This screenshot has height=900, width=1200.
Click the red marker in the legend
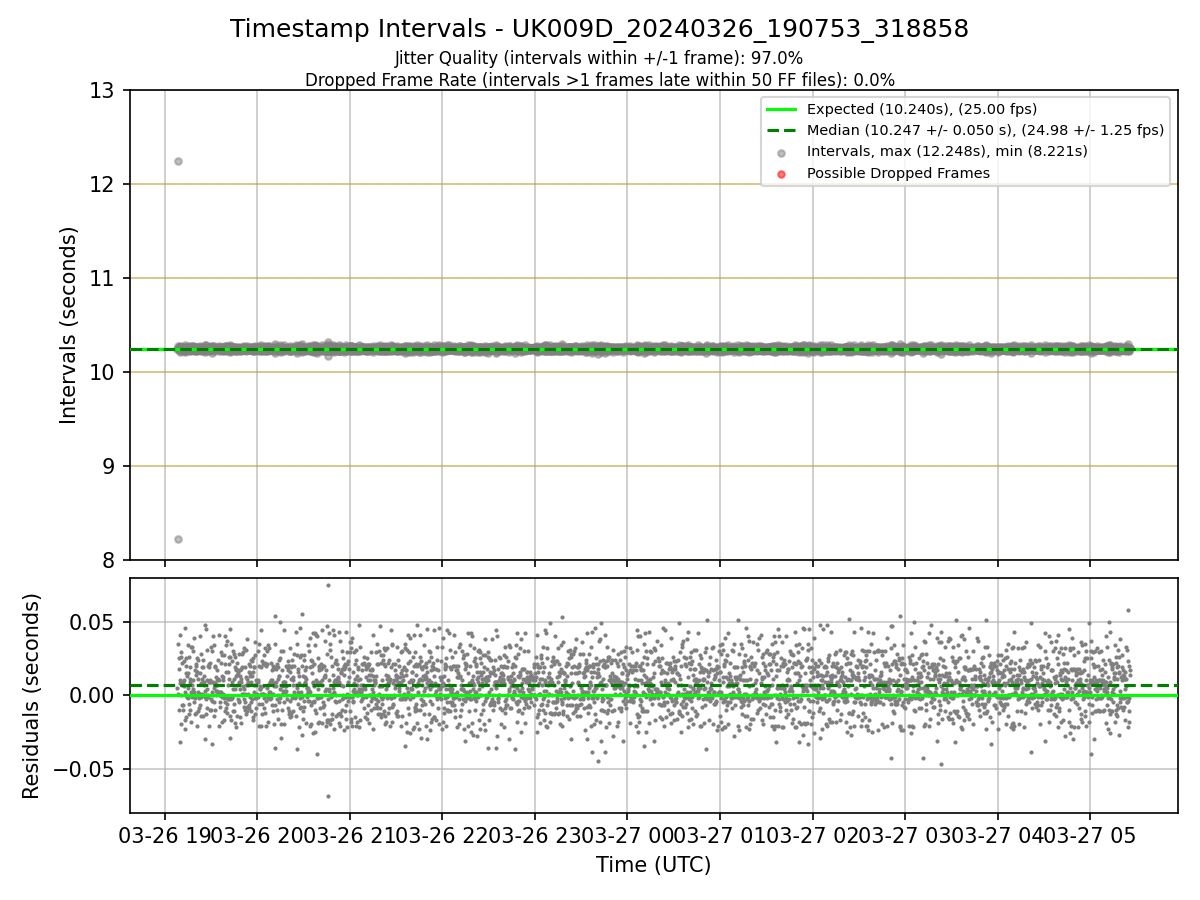click(x=782, y=174)
